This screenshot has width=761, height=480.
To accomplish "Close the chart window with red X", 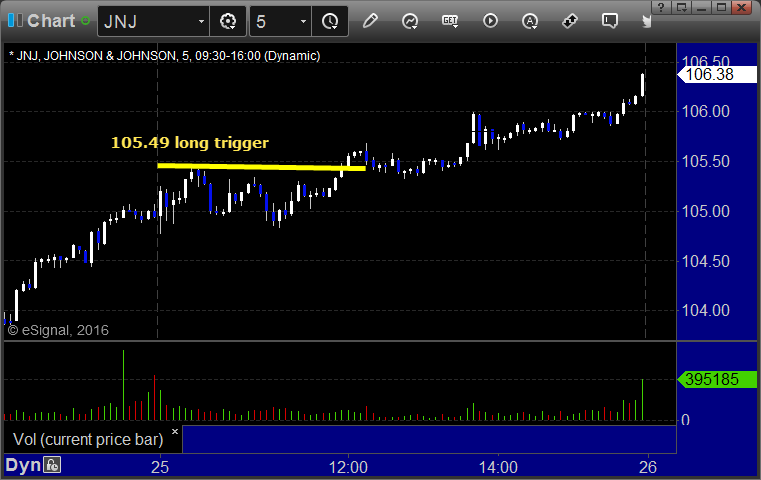I will (x=742, y=7).
